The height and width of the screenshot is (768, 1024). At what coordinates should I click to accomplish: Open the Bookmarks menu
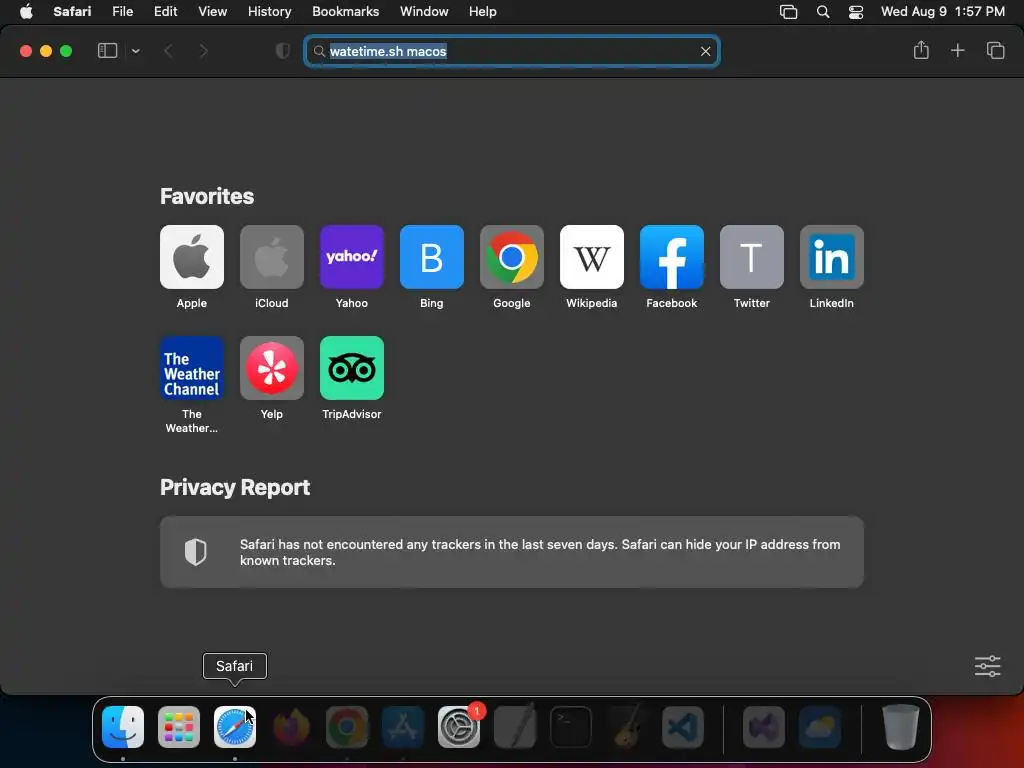(x=345, y=12)
